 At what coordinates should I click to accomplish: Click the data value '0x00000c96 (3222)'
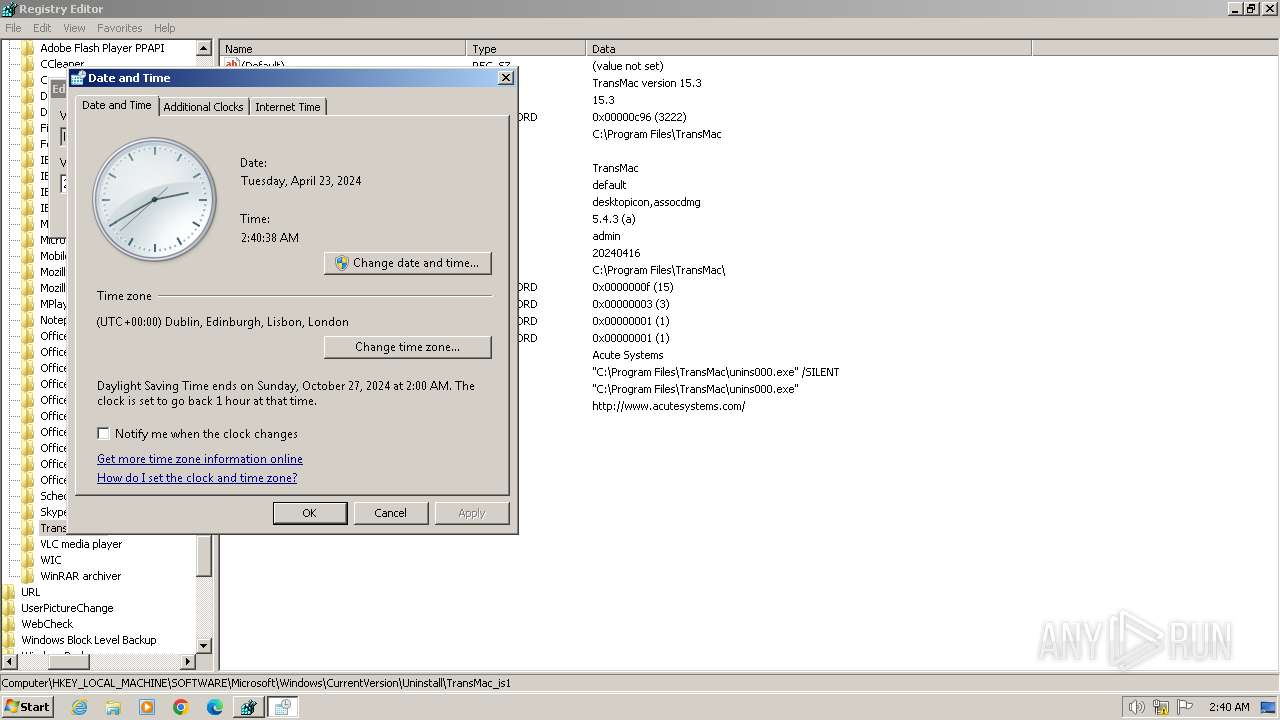pyautogui.click(x=639, y=117)
